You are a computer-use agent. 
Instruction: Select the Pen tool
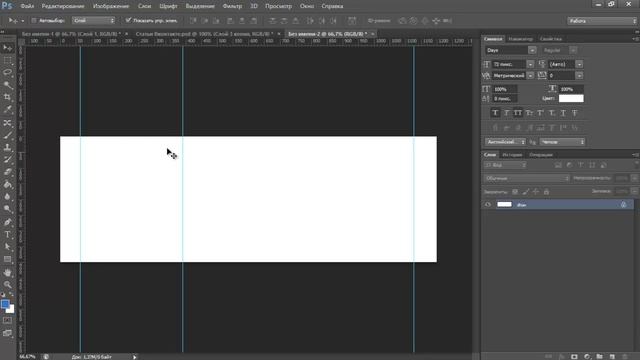[7, 222]
